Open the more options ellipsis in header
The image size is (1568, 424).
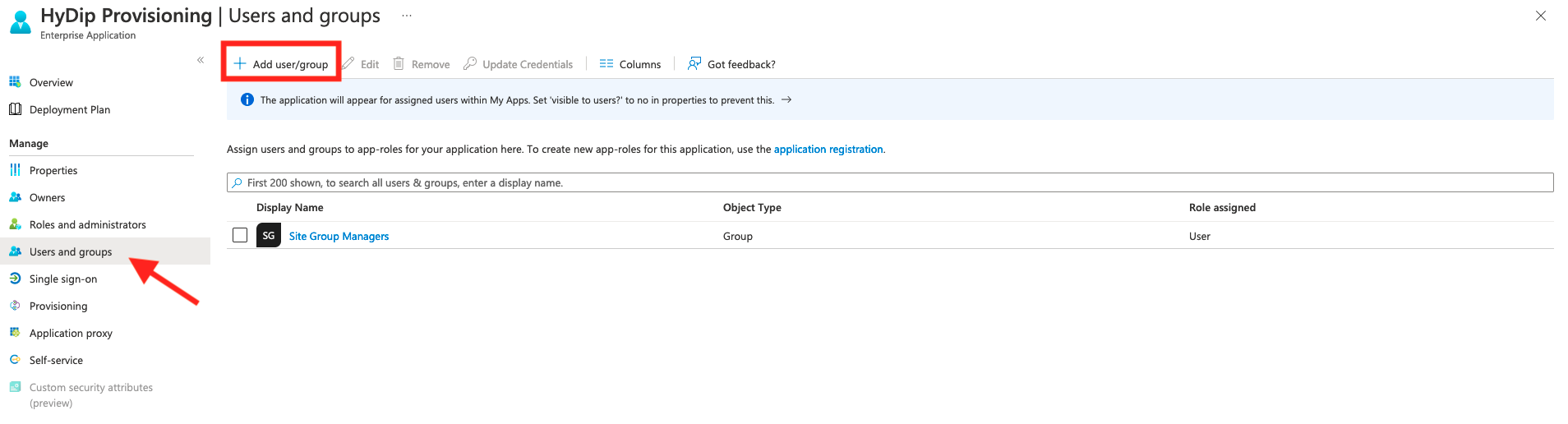click(407, 16)
